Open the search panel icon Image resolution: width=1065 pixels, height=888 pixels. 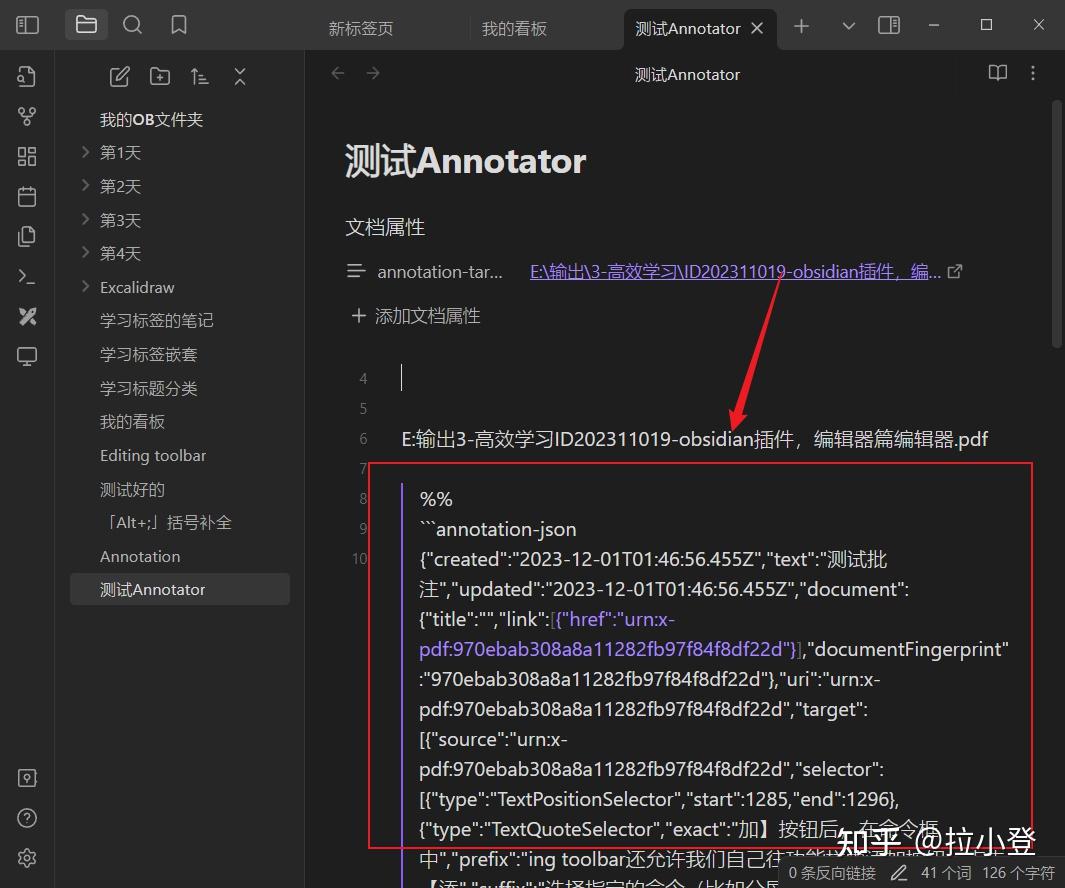click(x=132, y=25)
